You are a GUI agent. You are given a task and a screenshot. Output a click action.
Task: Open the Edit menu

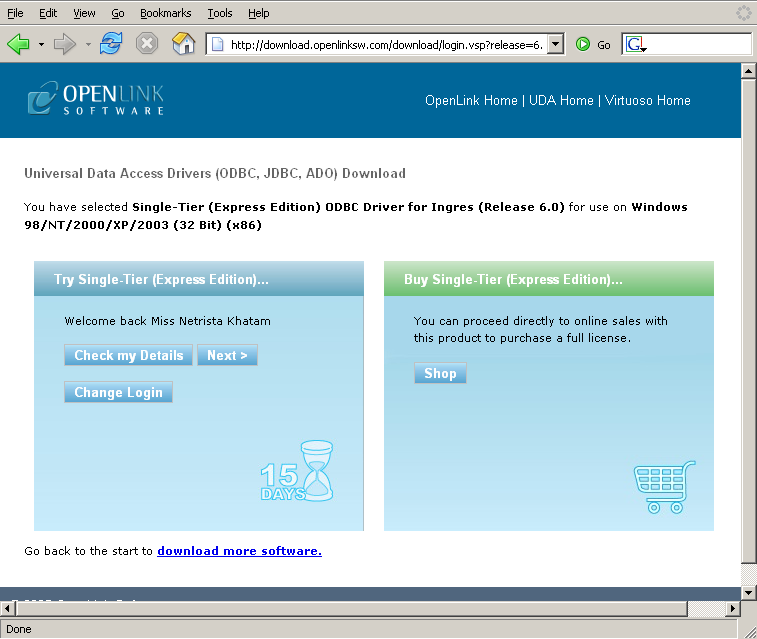pos(48,13)
